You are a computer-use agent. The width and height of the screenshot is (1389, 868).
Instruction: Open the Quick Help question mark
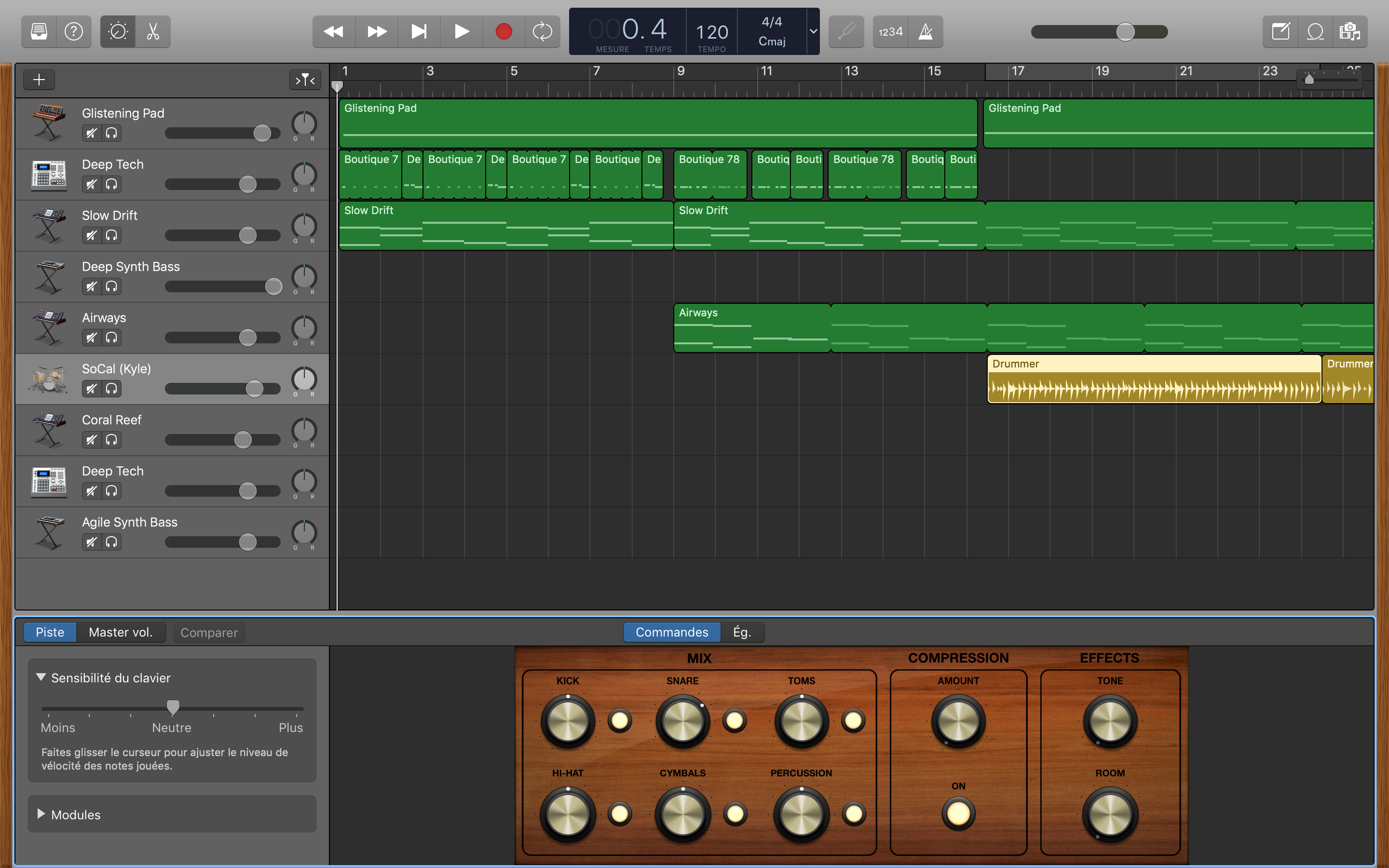[73, 31]
